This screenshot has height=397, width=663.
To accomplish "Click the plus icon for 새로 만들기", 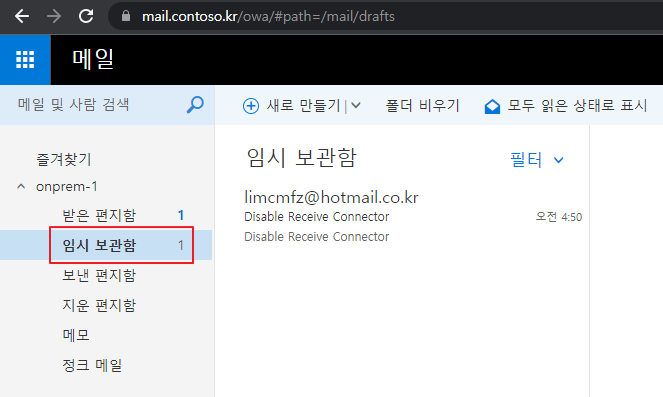I will click(251, 106).
